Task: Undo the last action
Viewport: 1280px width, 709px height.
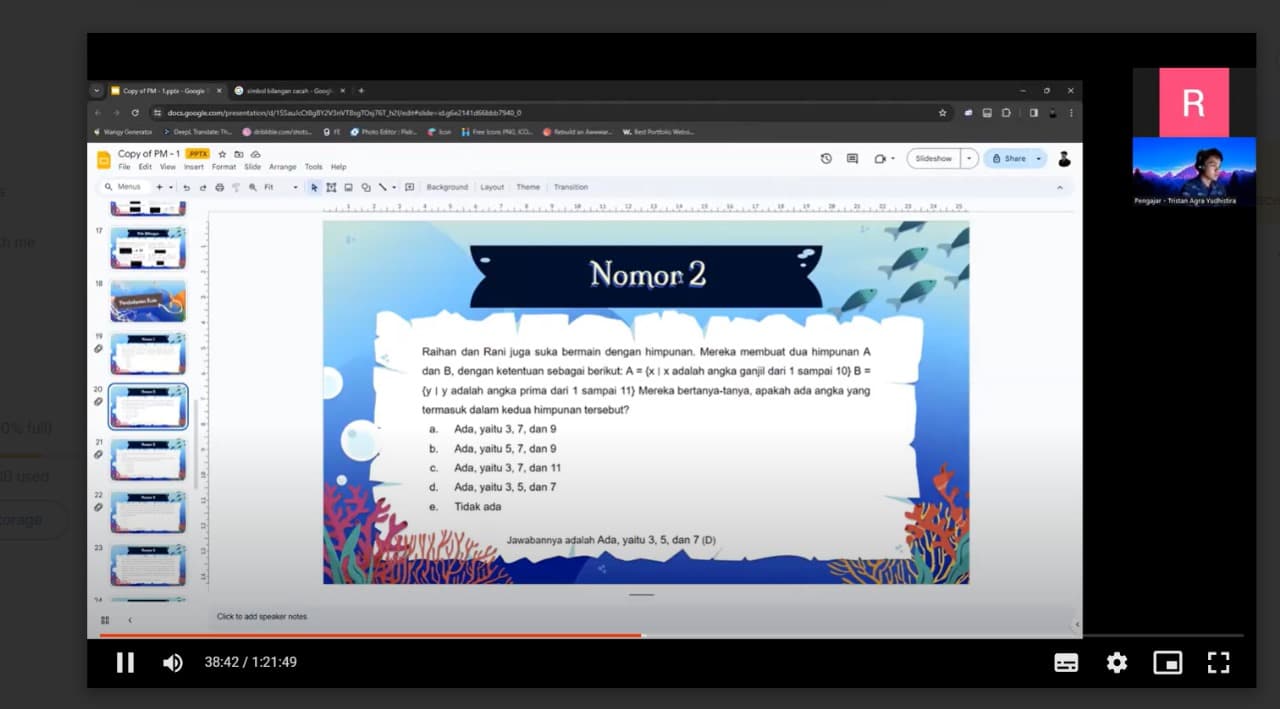Action: [x=186, y=187]
